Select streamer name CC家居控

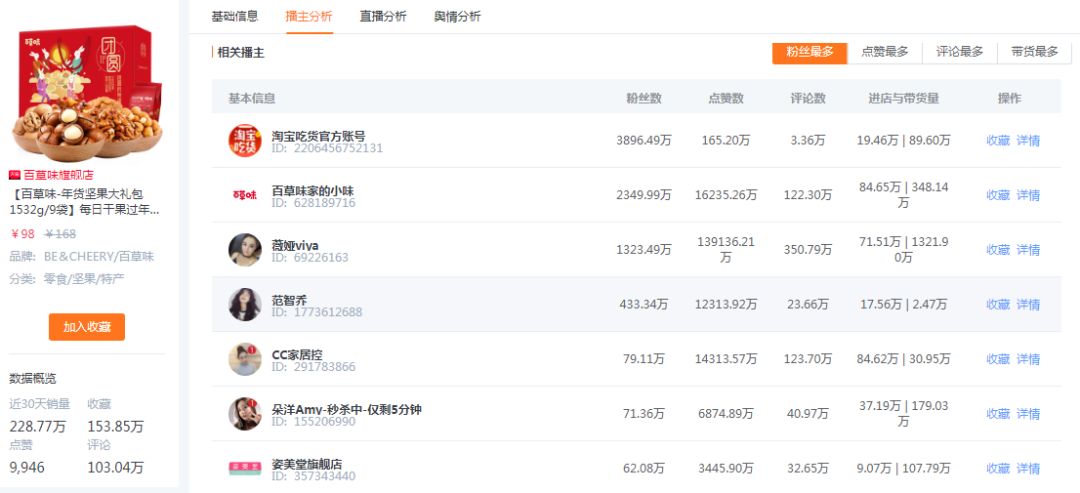click(297, 355)
